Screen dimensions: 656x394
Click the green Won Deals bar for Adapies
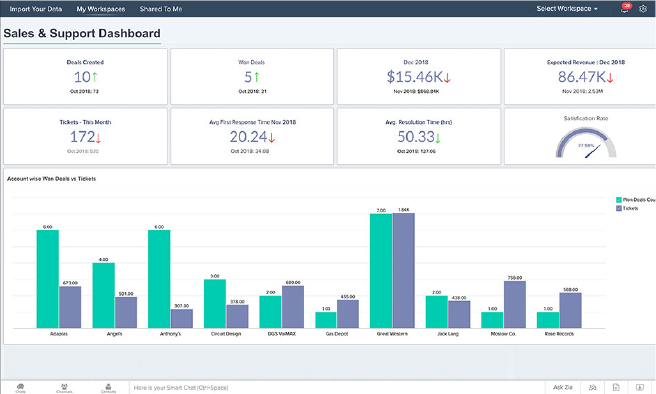[47, 279]
